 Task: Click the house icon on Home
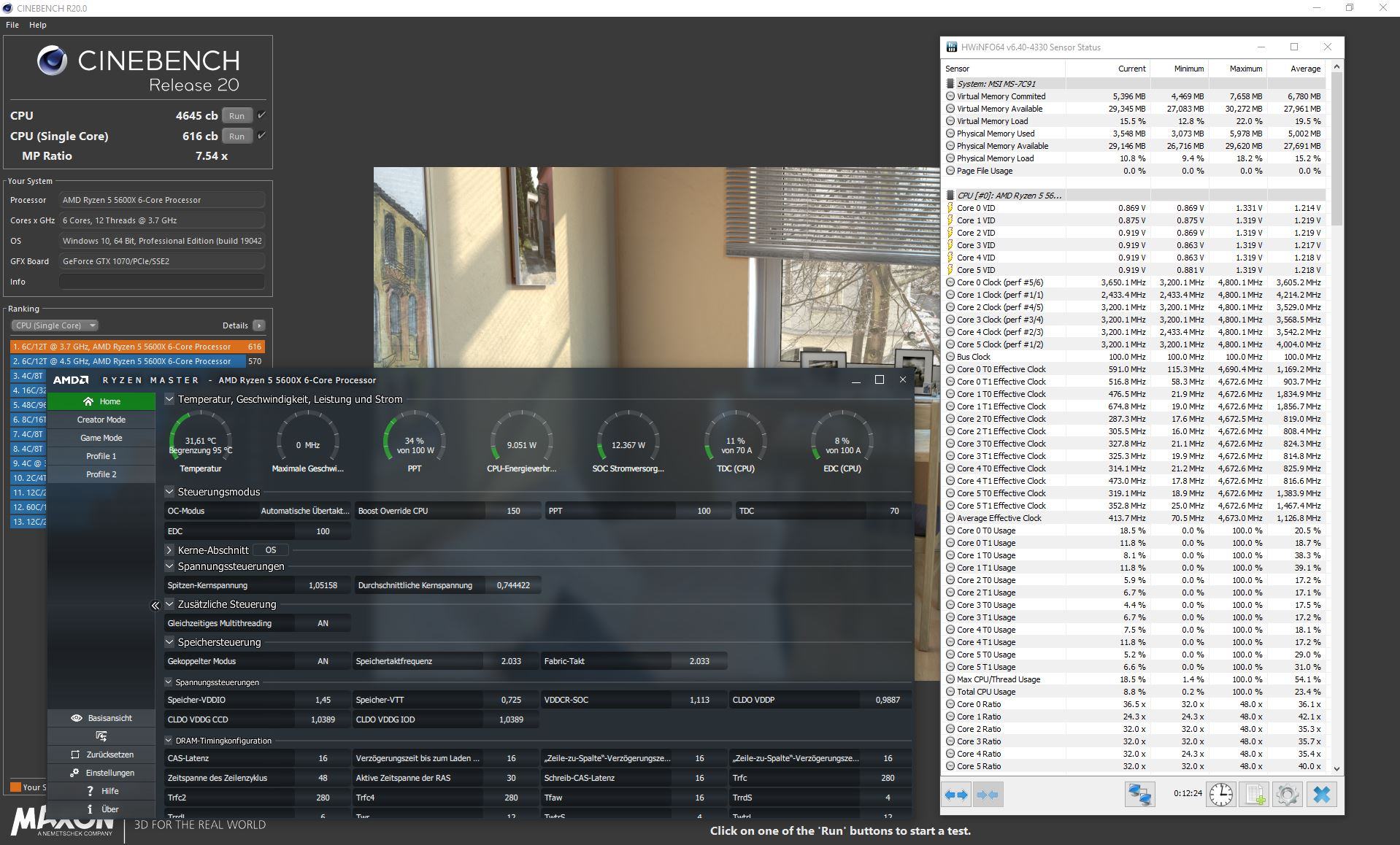point(88,401)
